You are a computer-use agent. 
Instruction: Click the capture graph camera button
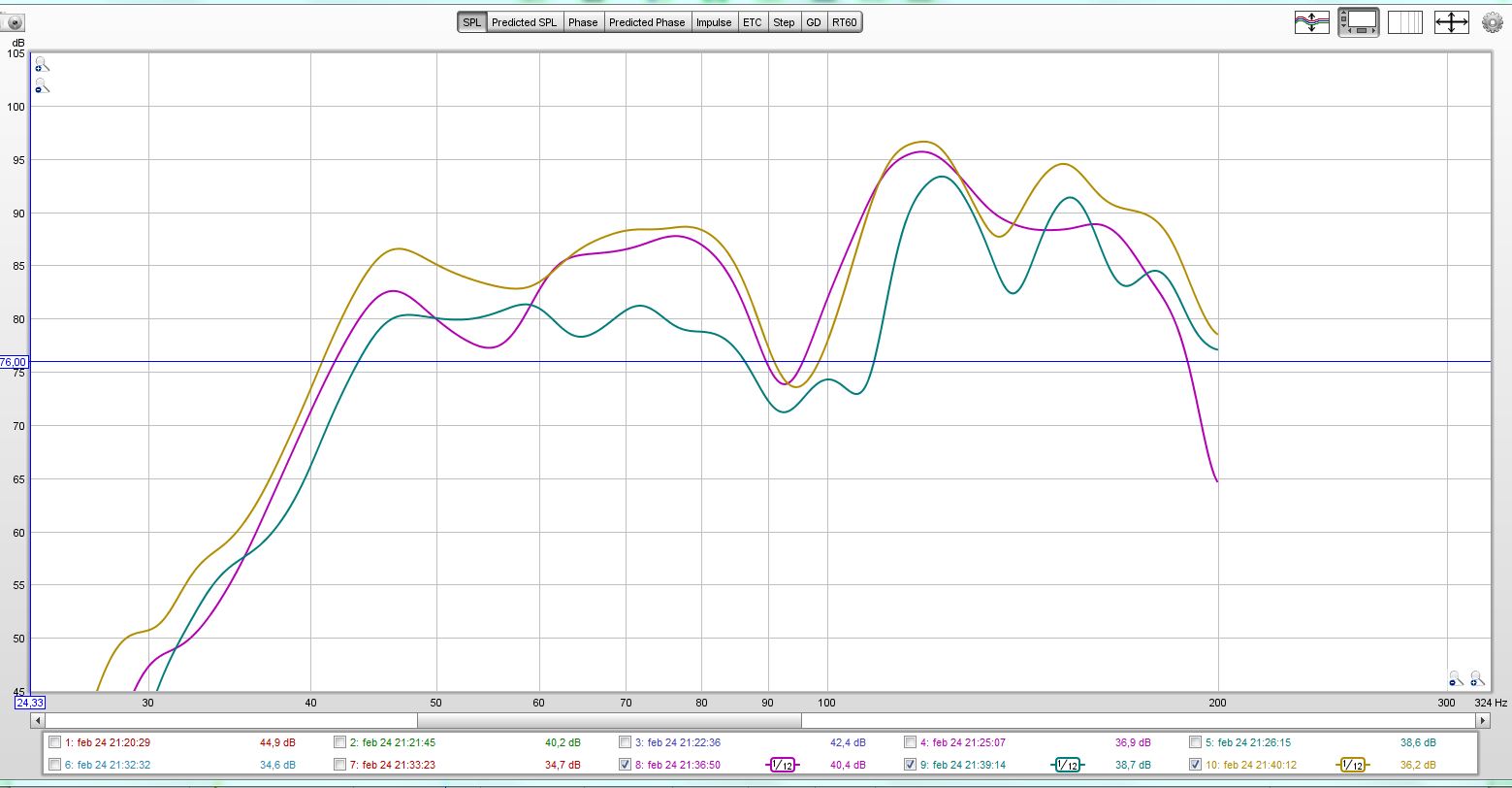point(15,21)
